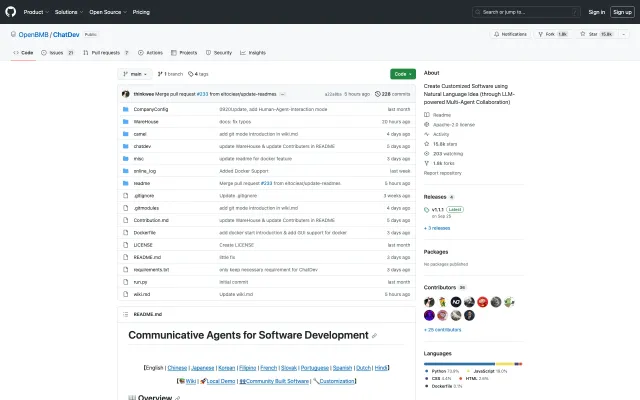Click the Sign up button
The height and width of the screenshot is (400, 640).
tap(622, 12)
